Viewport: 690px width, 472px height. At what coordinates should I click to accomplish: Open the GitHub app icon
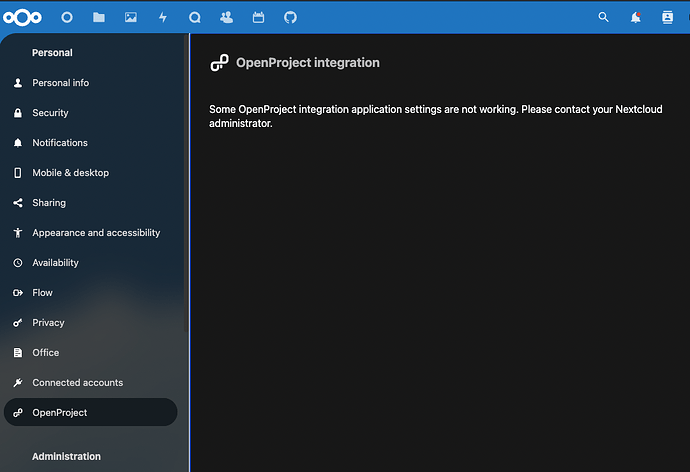coord(290,18)
